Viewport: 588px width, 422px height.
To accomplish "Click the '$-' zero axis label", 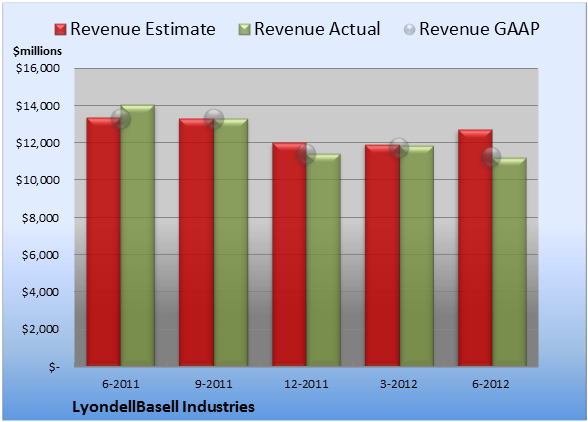I will (x=54, y=366).
